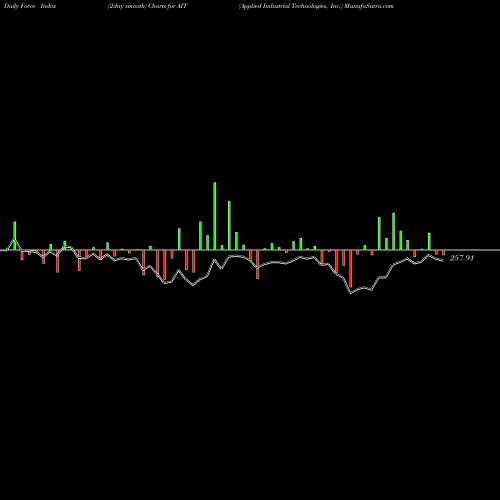500x500 pixels.
Task: Click the 257.91 value label
Action: point(462,258)
